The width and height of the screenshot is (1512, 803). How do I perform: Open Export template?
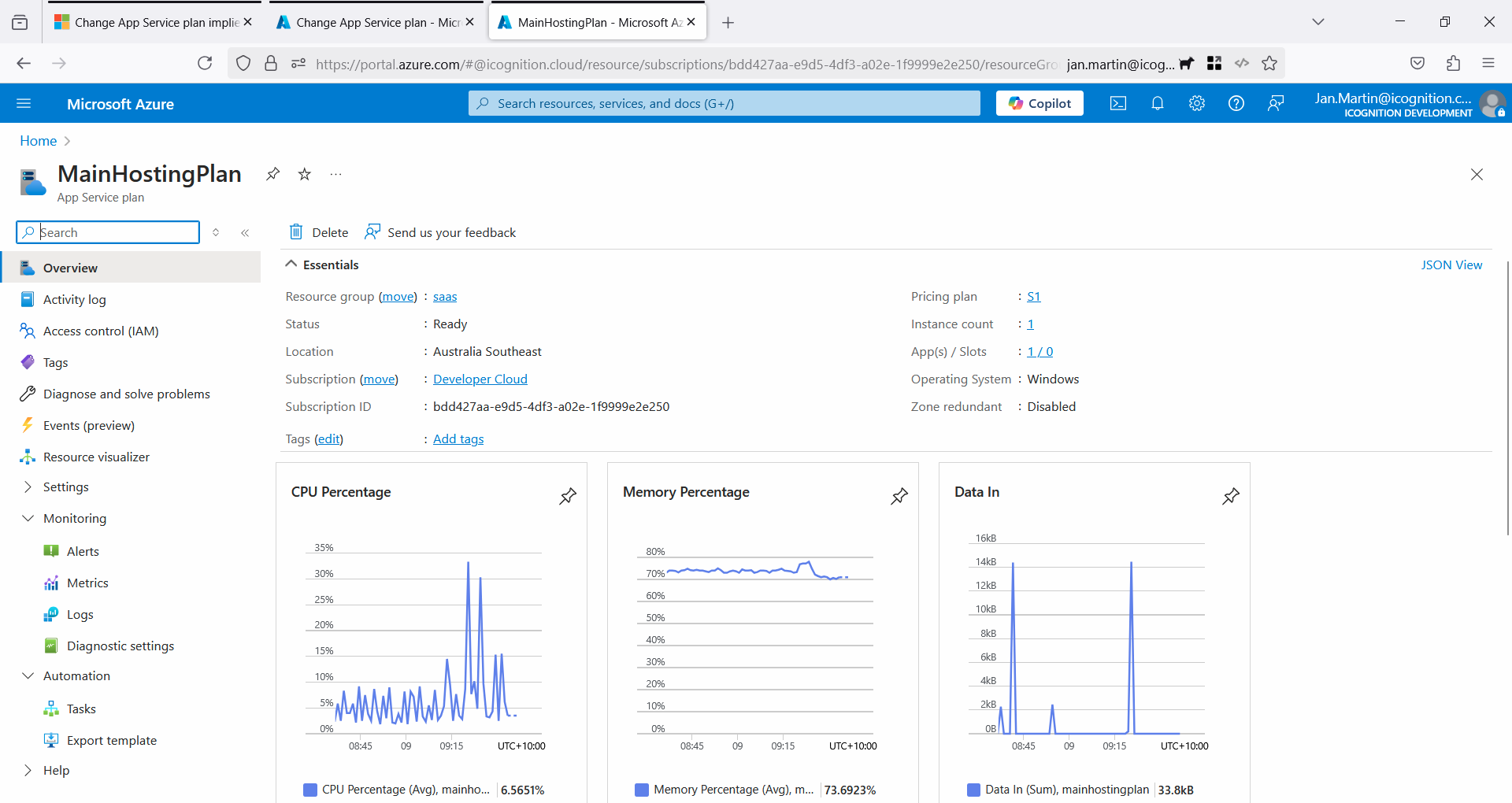point(111,740)
